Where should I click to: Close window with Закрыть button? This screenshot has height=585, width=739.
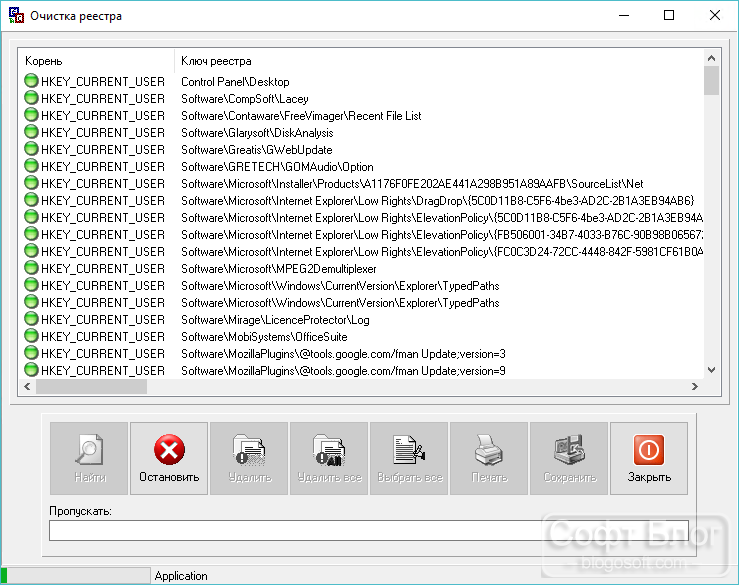click(x=649, y=458)
